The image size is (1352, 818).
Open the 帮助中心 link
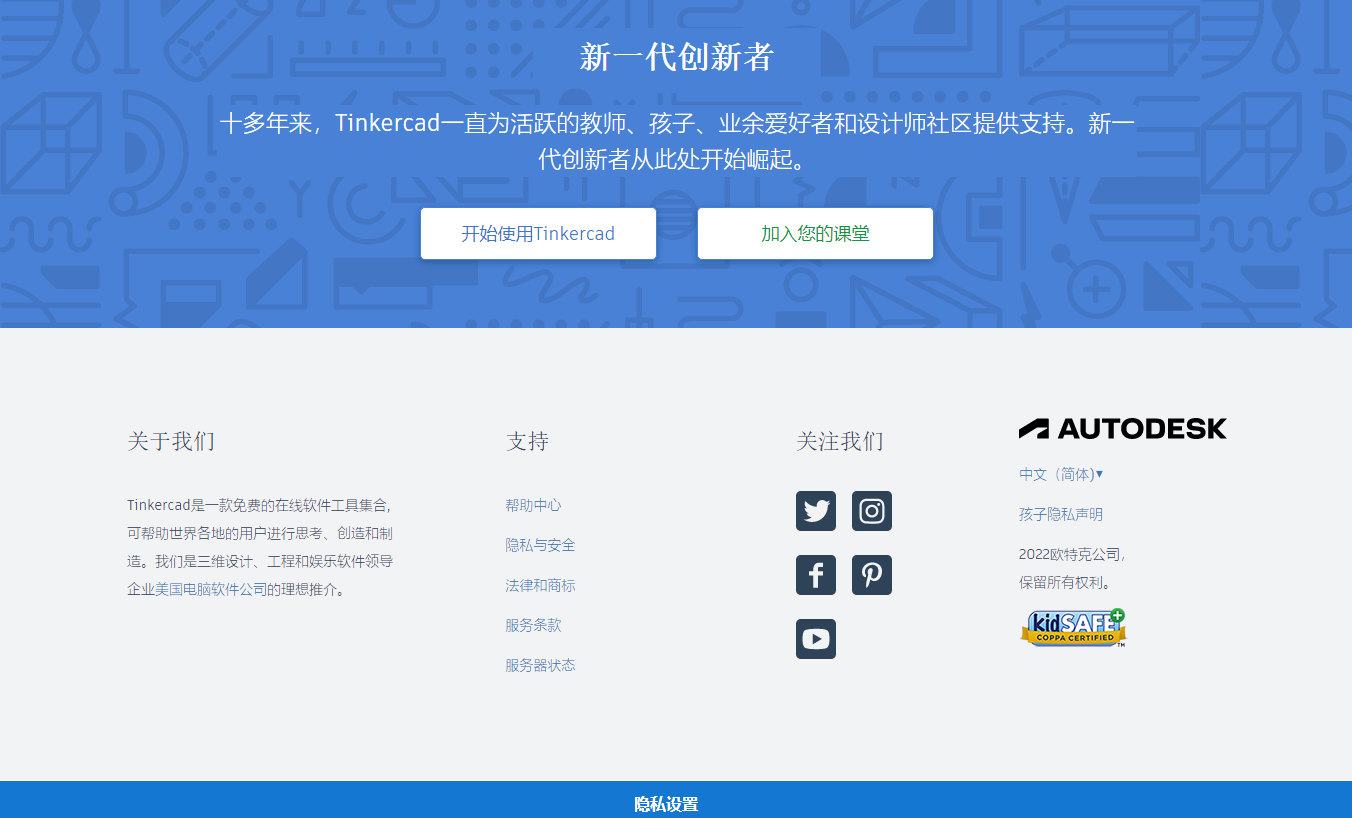pos(533,505)
